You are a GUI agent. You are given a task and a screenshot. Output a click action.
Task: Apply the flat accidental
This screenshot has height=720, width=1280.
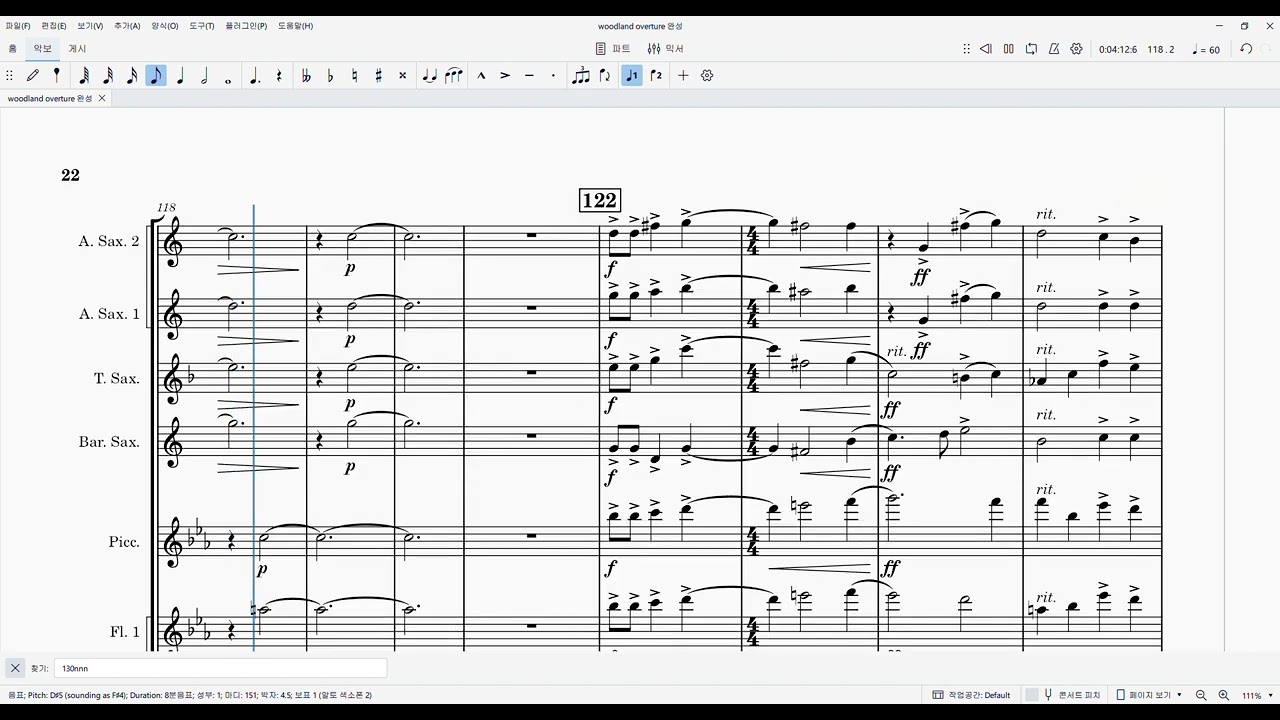(330, 75)
